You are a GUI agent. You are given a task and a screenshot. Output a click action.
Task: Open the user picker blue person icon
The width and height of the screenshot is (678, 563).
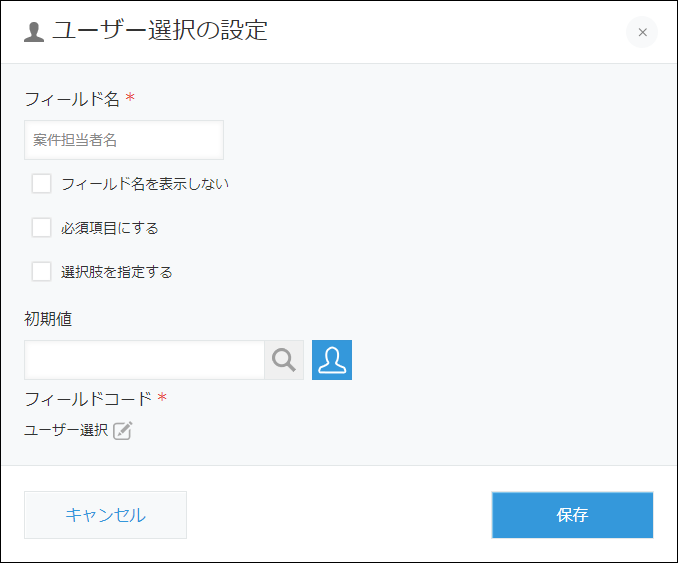(x=332, y=360)
